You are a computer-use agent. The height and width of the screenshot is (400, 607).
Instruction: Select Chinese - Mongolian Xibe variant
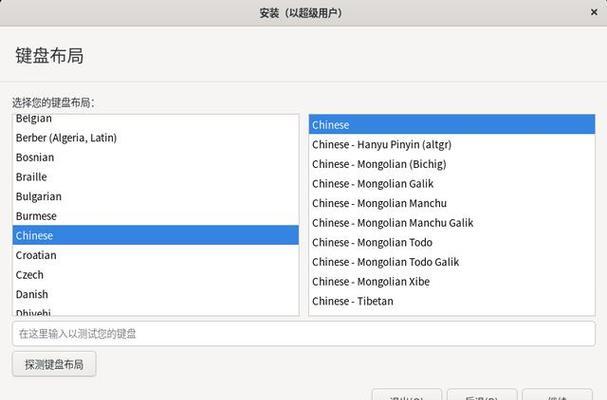pyautogui.click(x=452, y=282)
